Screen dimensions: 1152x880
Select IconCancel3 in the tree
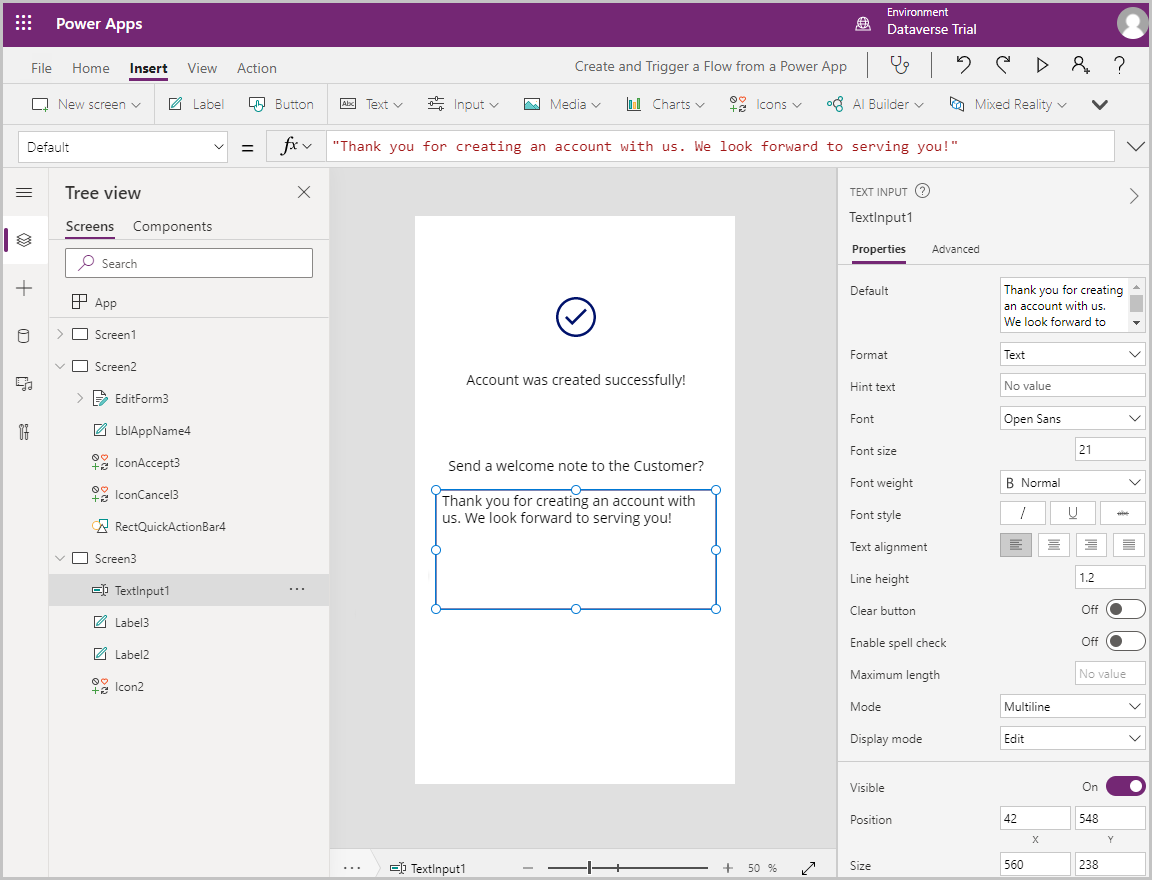(188, 494)
